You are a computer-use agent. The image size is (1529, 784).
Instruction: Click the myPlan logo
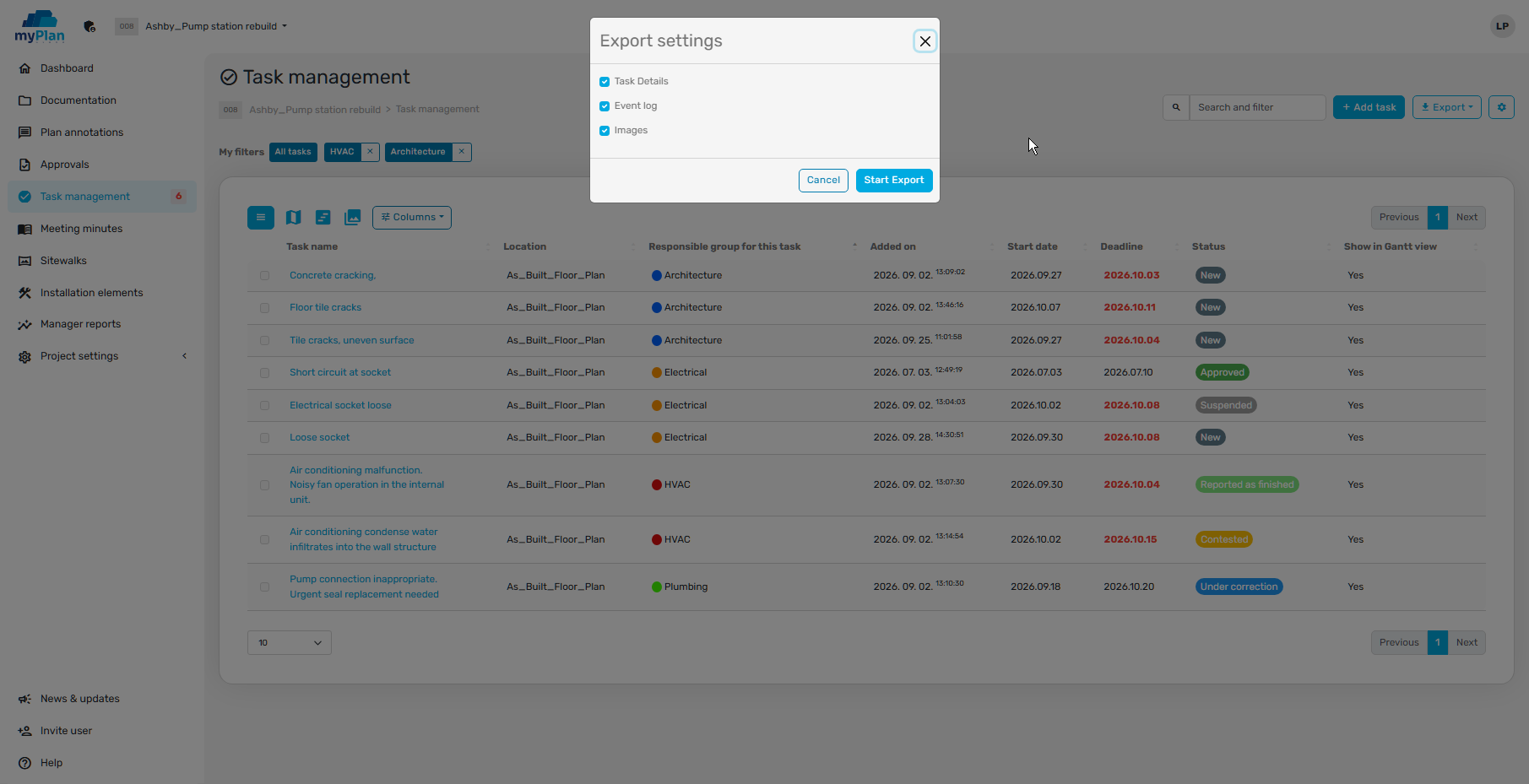39,26
